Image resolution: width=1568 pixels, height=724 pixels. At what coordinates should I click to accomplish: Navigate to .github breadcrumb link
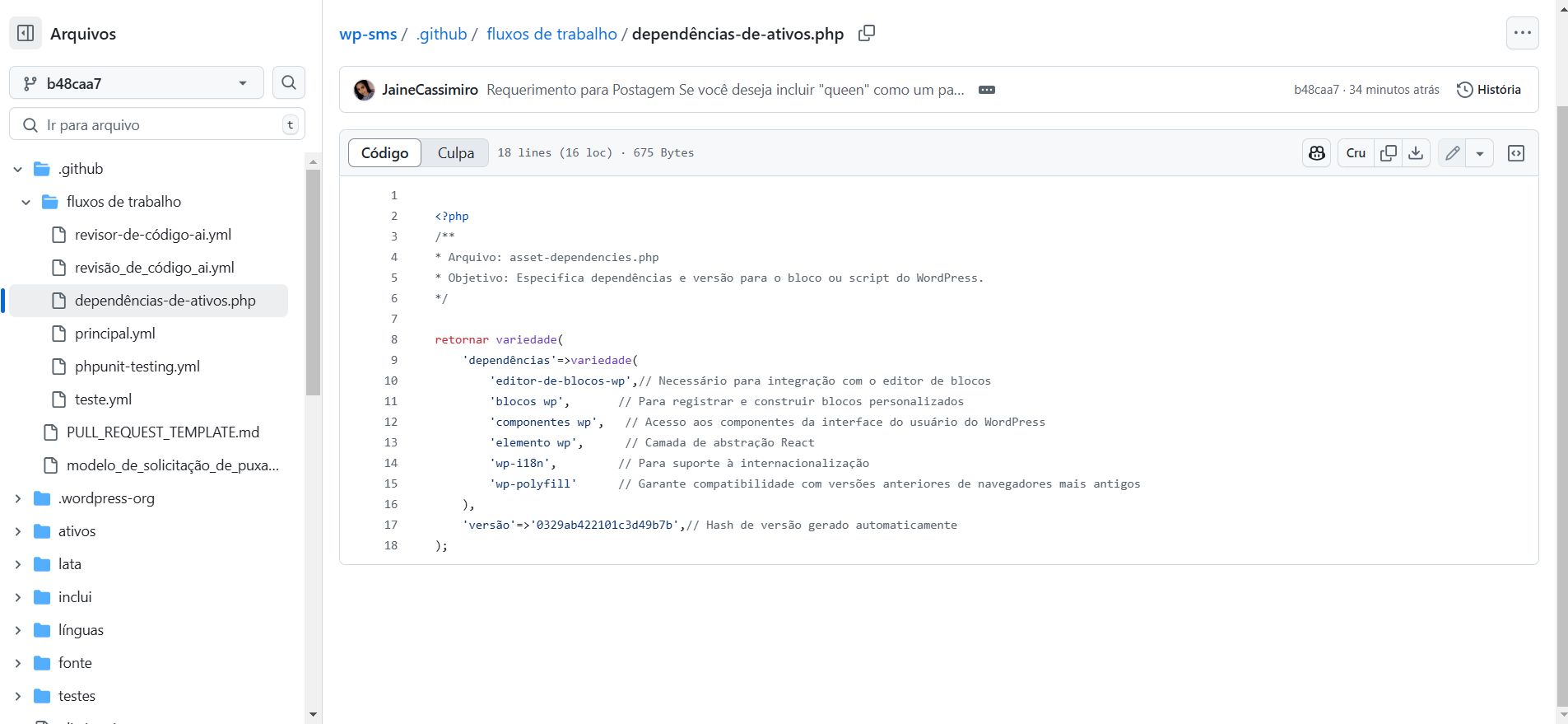(x=442, y=34)
